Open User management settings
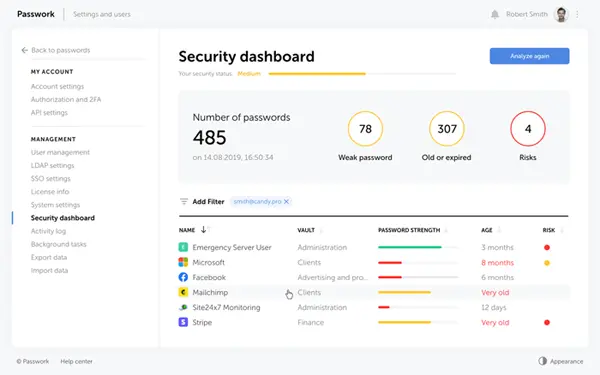 coord(60,152)
